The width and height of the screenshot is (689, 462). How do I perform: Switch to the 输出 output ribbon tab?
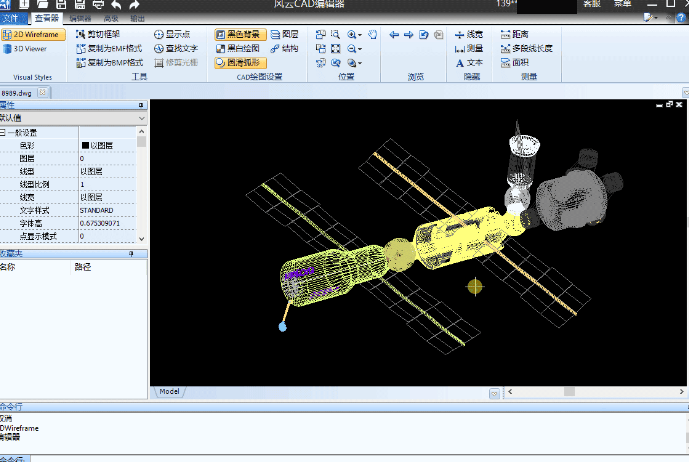(x=137, y=18)
